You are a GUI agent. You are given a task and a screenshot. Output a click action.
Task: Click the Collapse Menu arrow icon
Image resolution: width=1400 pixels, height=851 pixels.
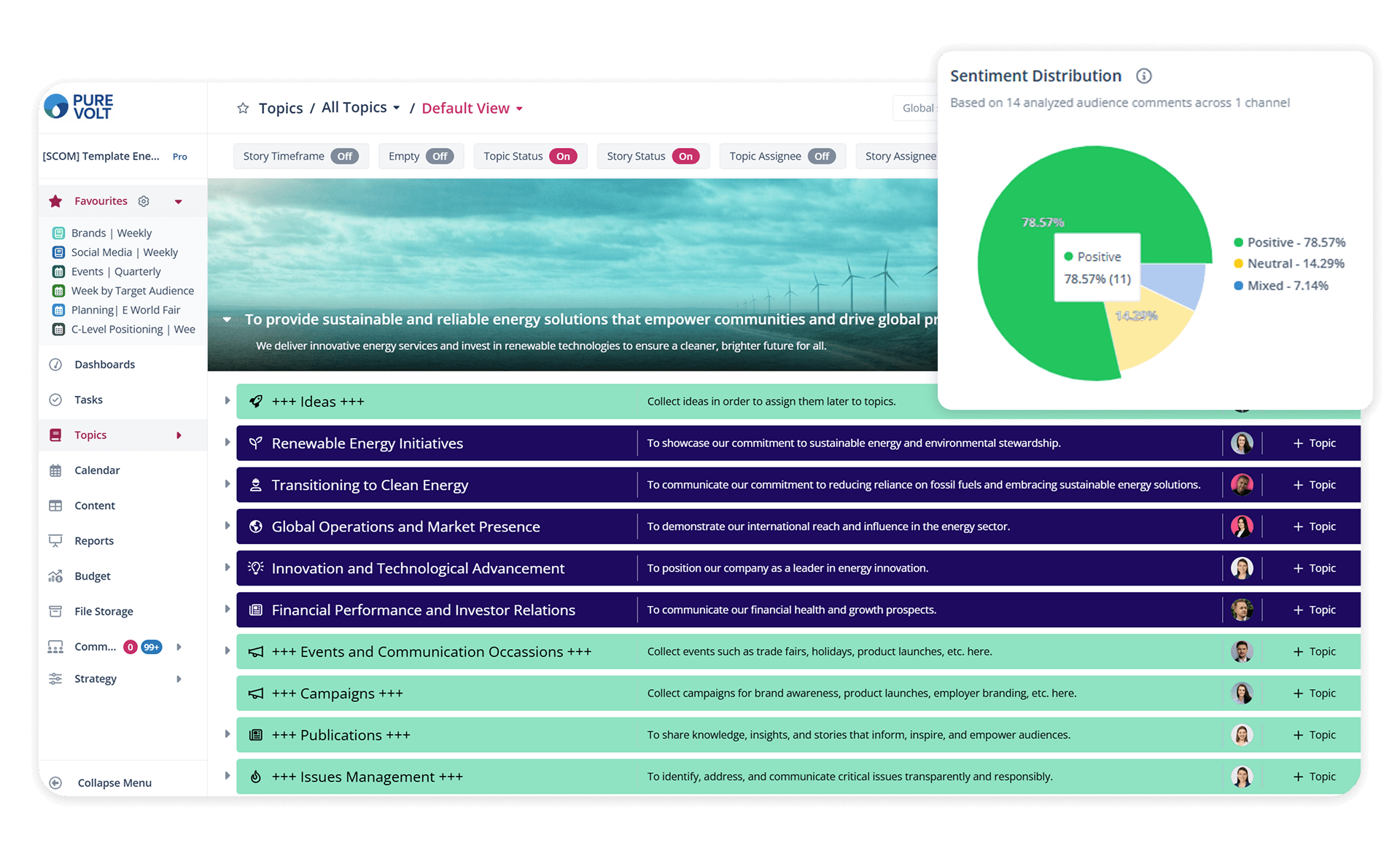(55, 782)
